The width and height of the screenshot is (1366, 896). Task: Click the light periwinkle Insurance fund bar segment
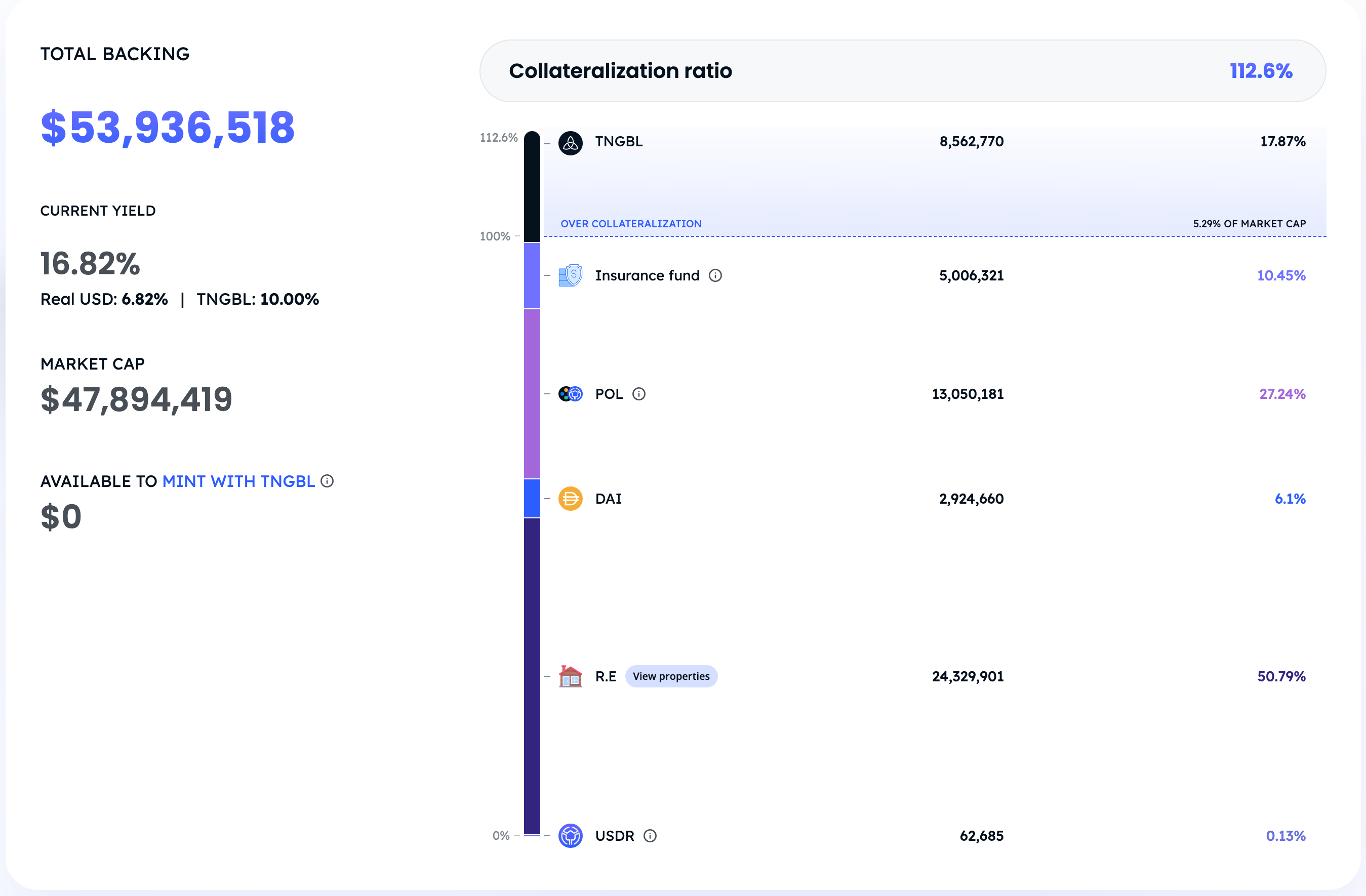[532, 275]
